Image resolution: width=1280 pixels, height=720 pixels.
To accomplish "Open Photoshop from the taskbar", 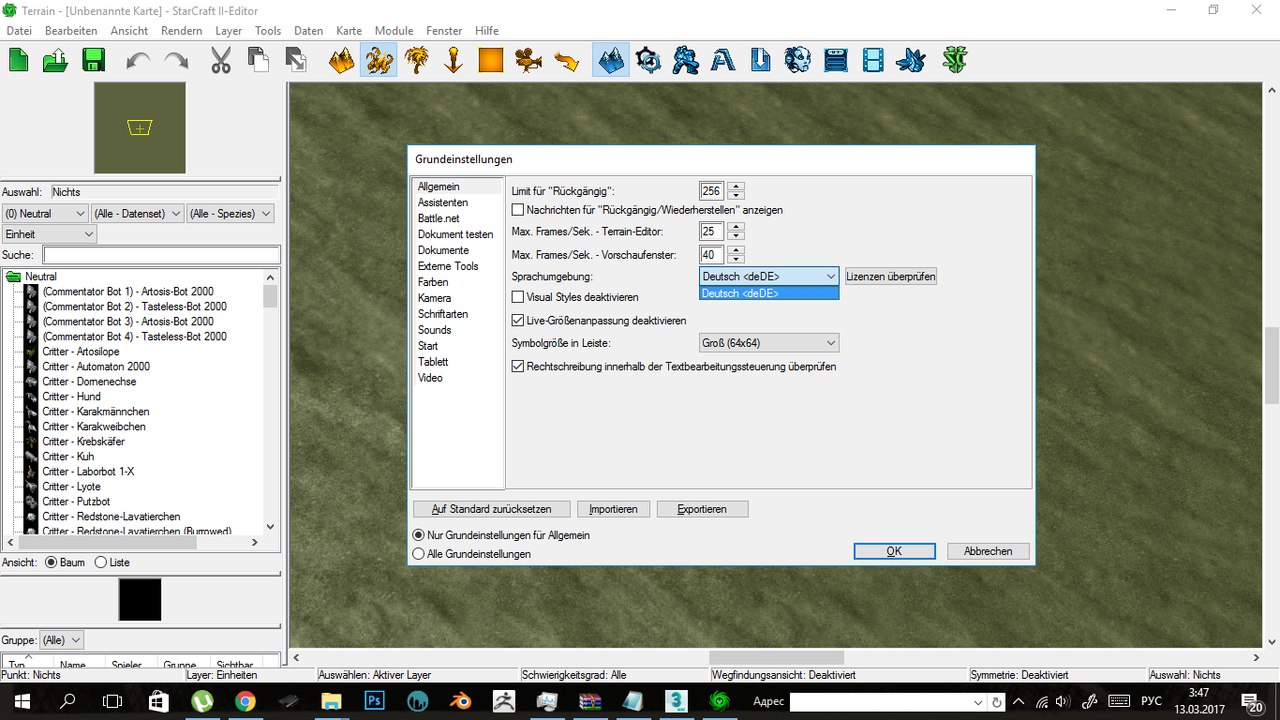I will [x=375, y=701].
